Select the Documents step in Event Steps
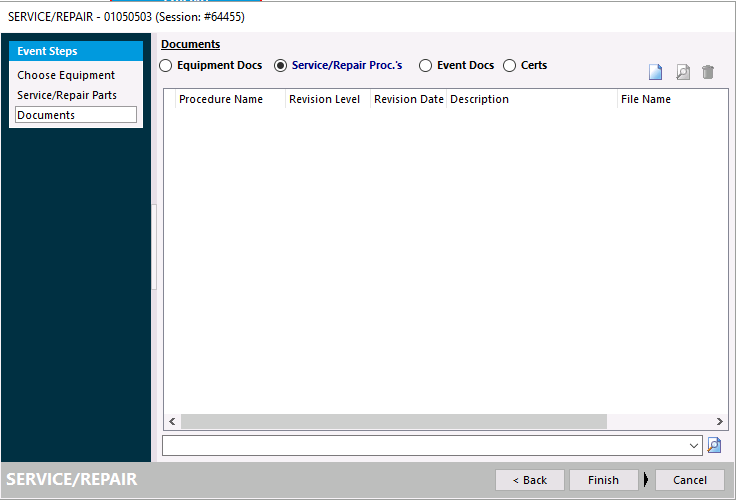 (x=75, y=115)
